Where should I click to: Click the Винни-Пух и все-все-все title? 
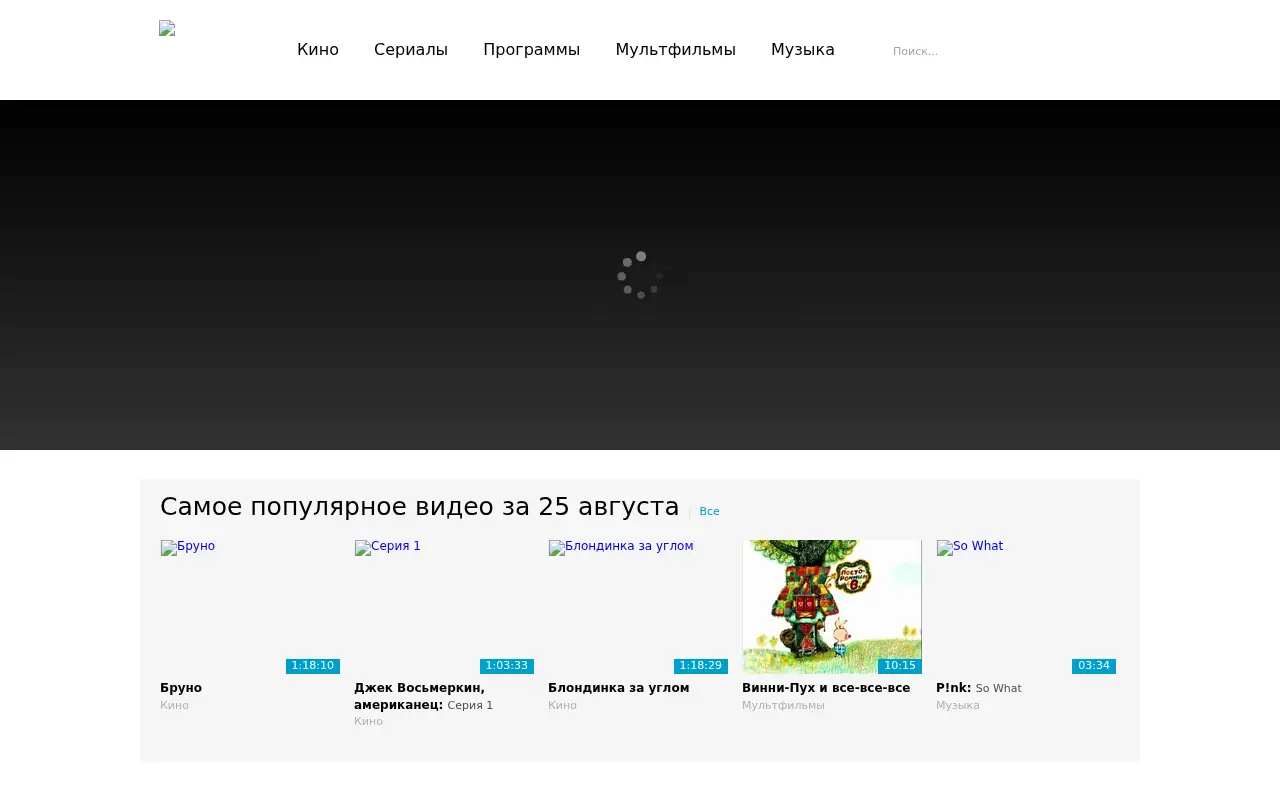(826, 688)
